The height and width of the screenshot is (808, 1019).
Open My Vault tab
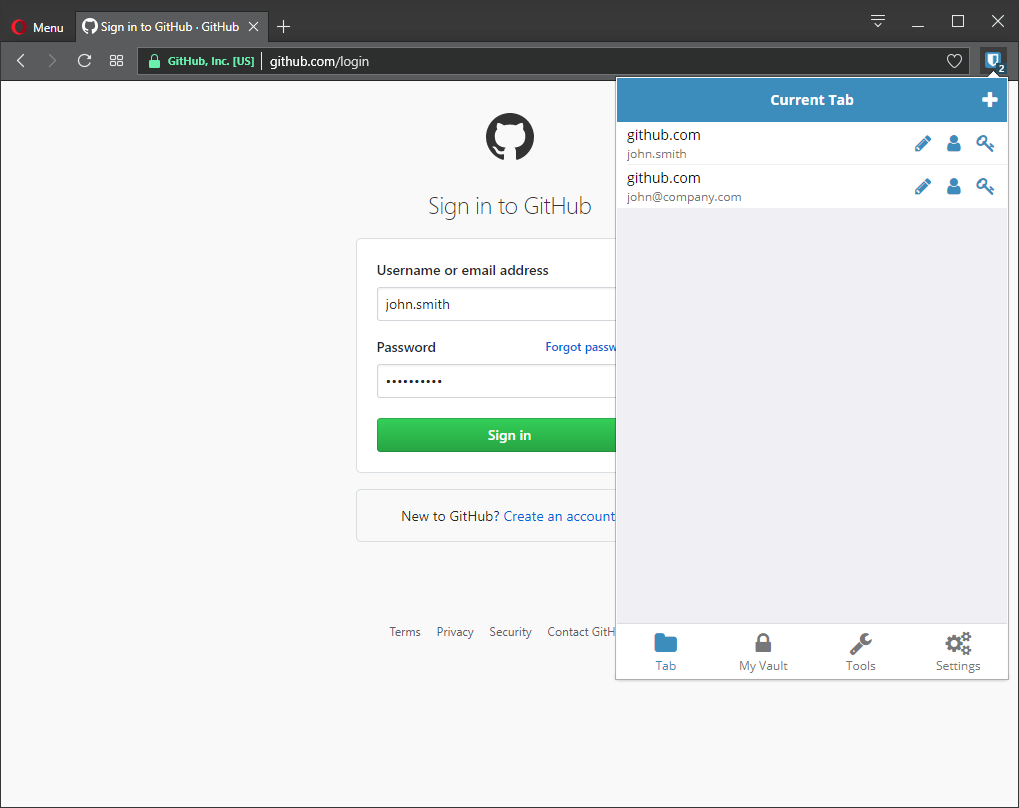[x=763, y=652]
